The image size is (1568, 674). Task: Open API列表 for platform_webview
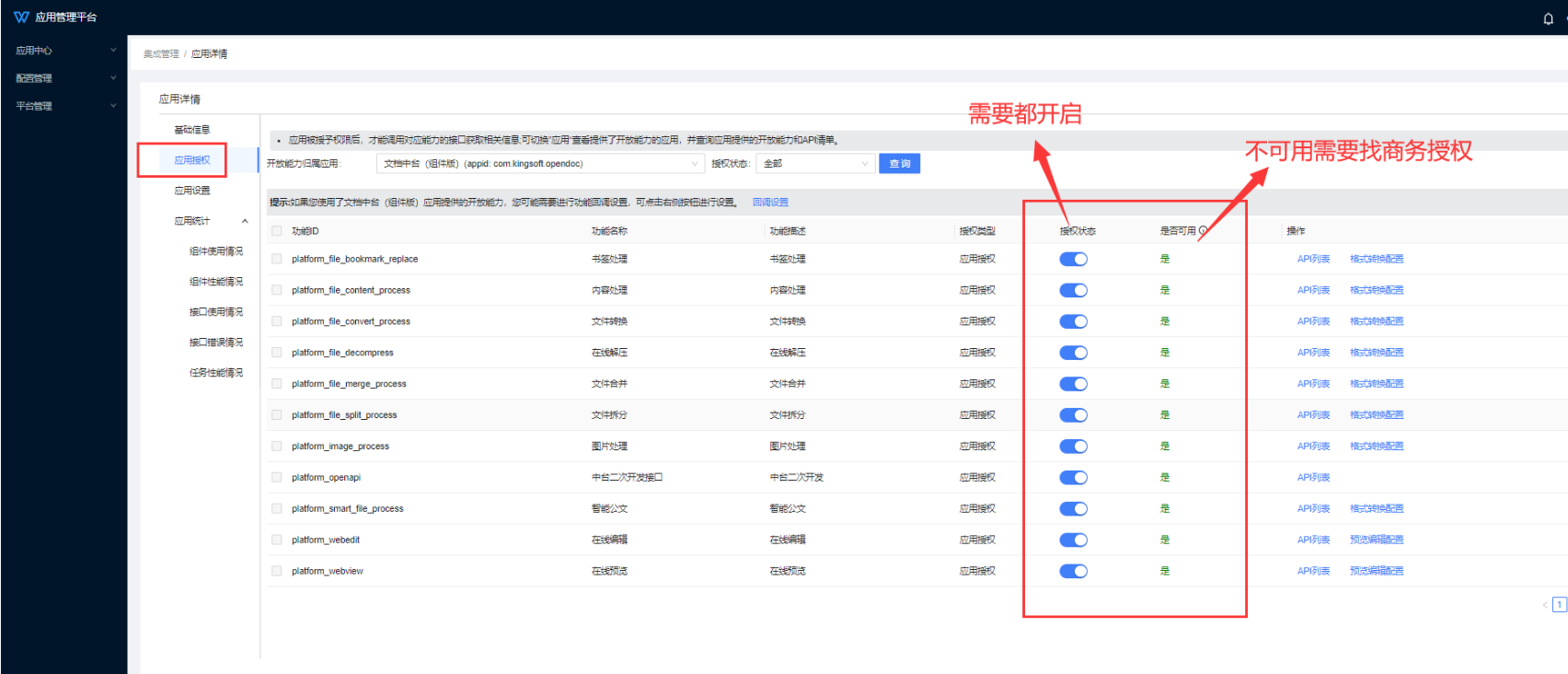tap(1313, 572)
